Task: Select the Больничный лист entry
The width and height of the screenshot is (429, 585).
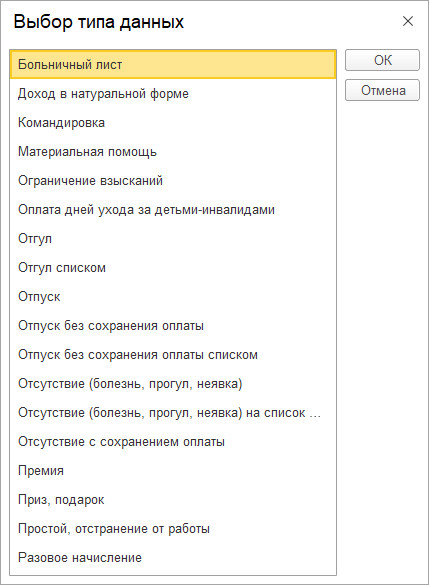Action: point(173,65)
